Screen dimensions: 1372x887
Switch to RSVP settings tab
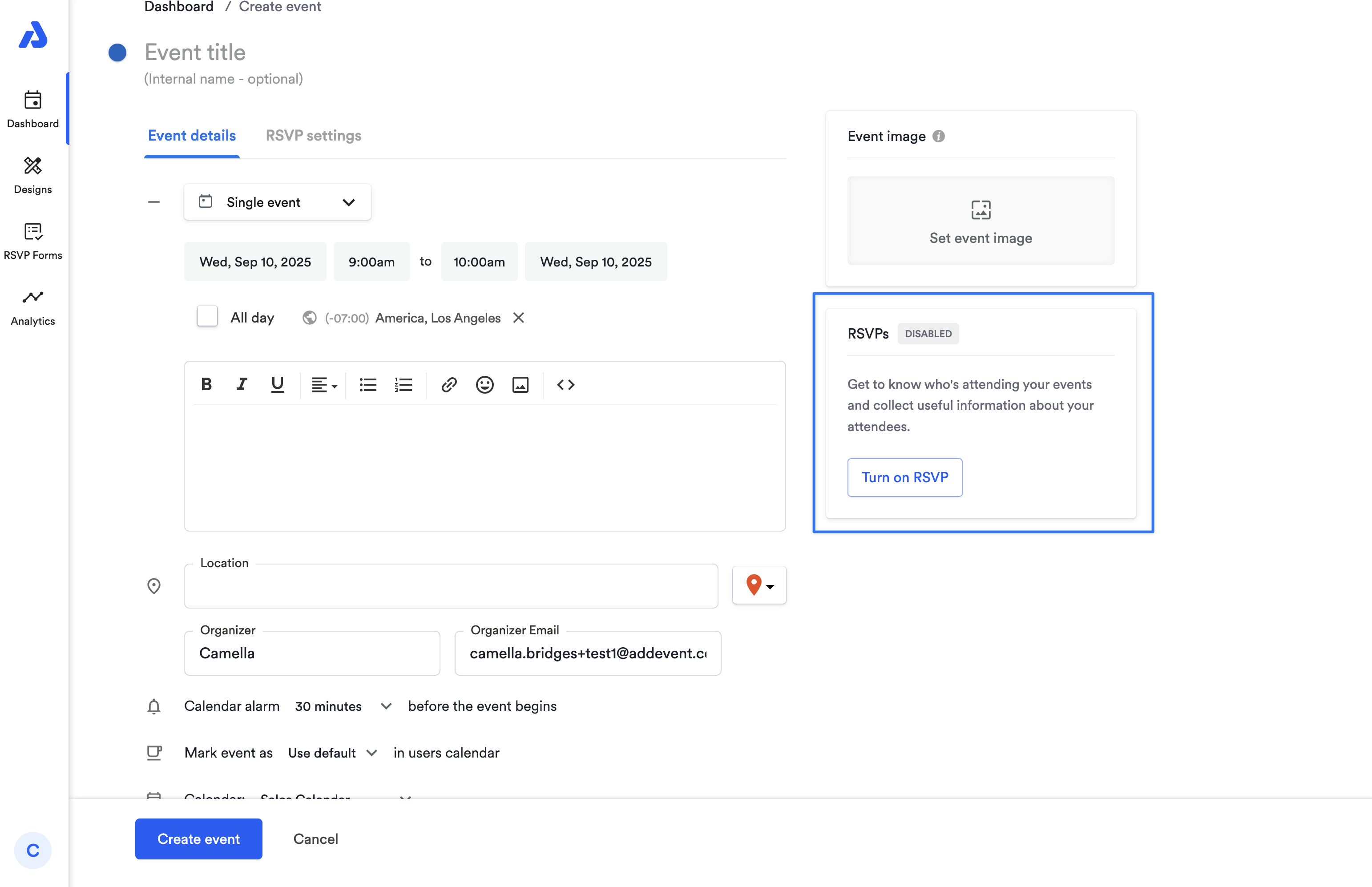pyautogui.click(x=313, y=135)
